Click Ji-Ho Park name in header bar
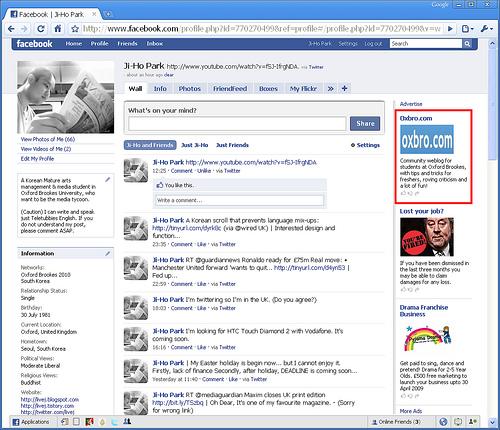This screenshot has height=430, width=500. tap(320, 44)
